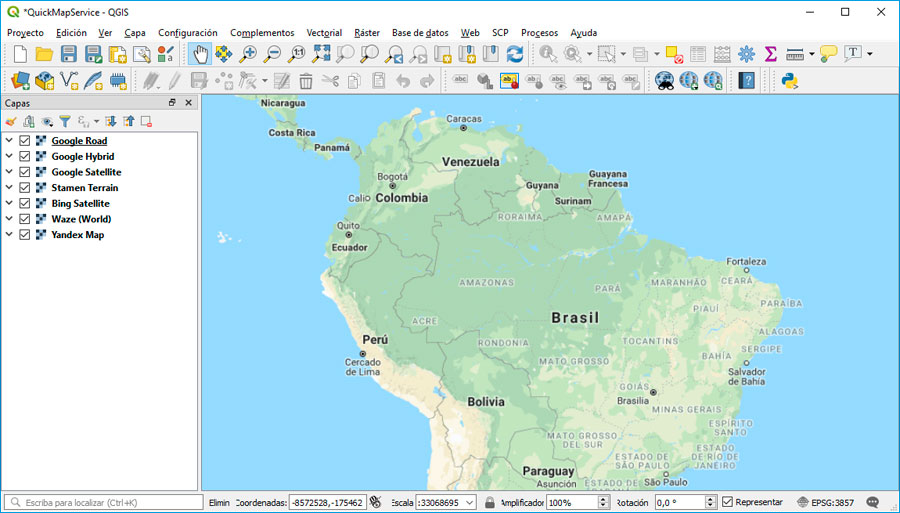The image size is (900, 513).
Task: Toggle the scale lock padlock icon
Action: pos(489,502)
